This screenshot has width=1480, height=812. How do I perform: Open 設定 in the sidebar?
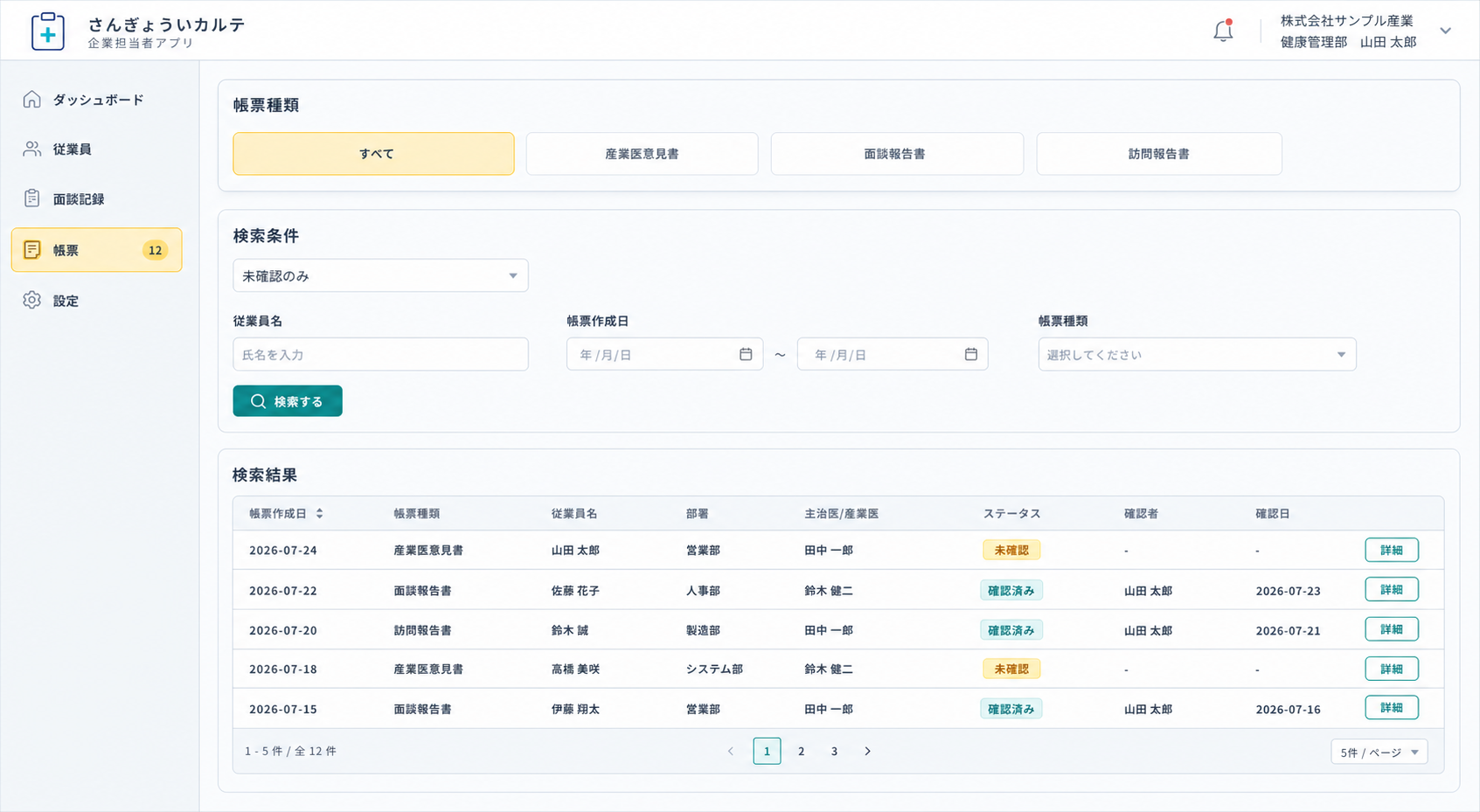click(x=66, y=301)
